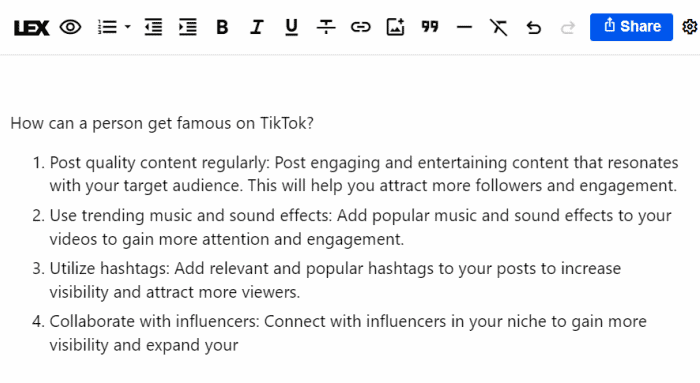
Task: Clear text formatting
Action: [x=499, y=27]
